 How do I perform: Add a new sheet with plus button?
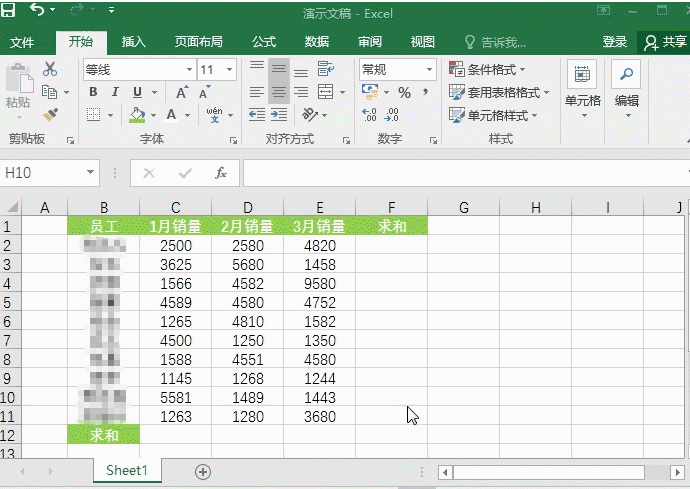pyautogui.click(x=203, y=472)
